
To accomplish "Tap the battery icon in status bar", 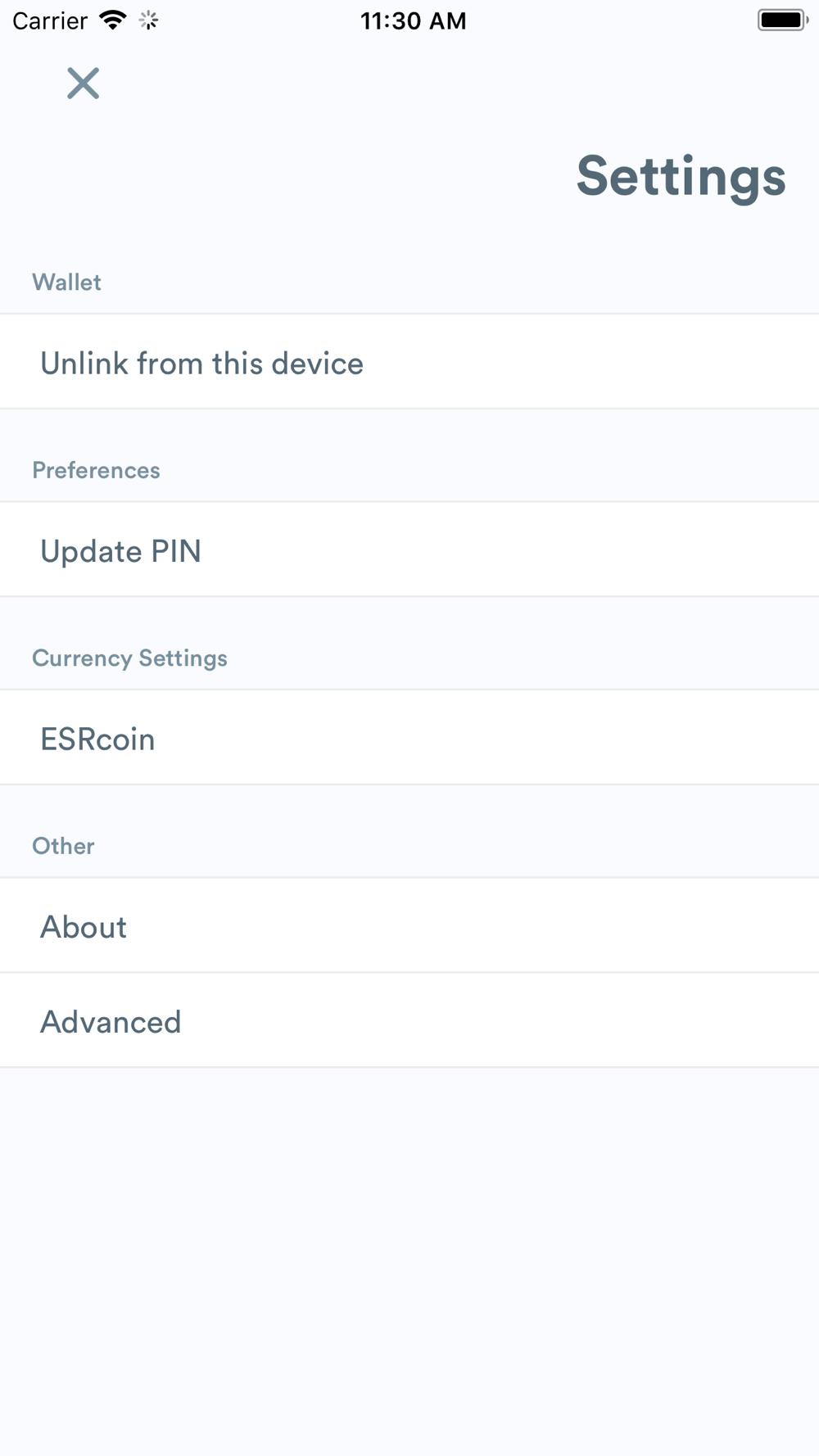I will click(783, 20).
